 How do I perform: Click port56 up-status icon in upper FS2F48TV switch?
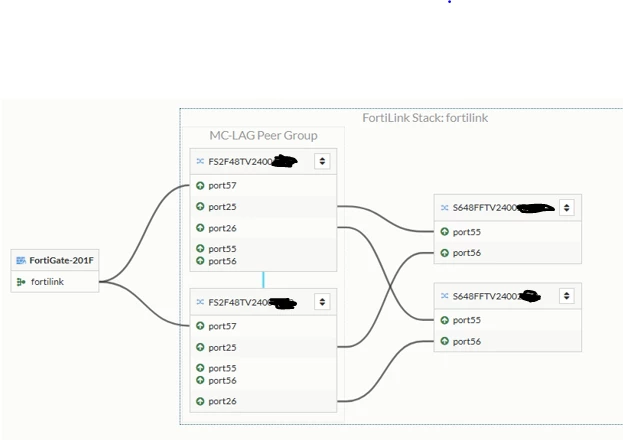[x=200, y=261]
